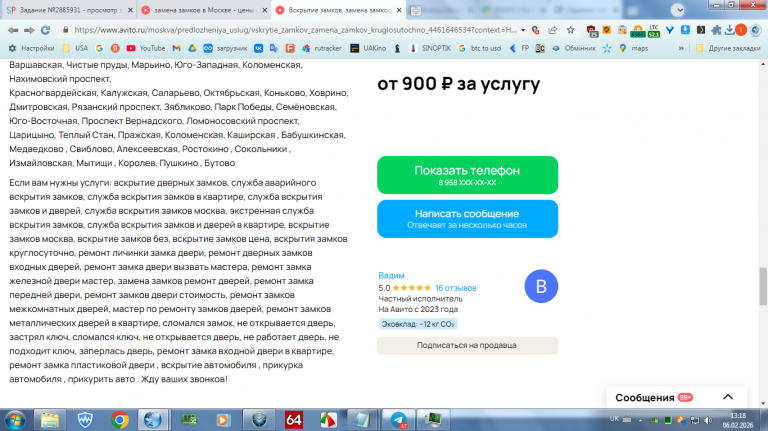The height and width of the screenshot is (431, 768).
Task: Switch to the Задание №2885931 tab
Action: point(70,10)
